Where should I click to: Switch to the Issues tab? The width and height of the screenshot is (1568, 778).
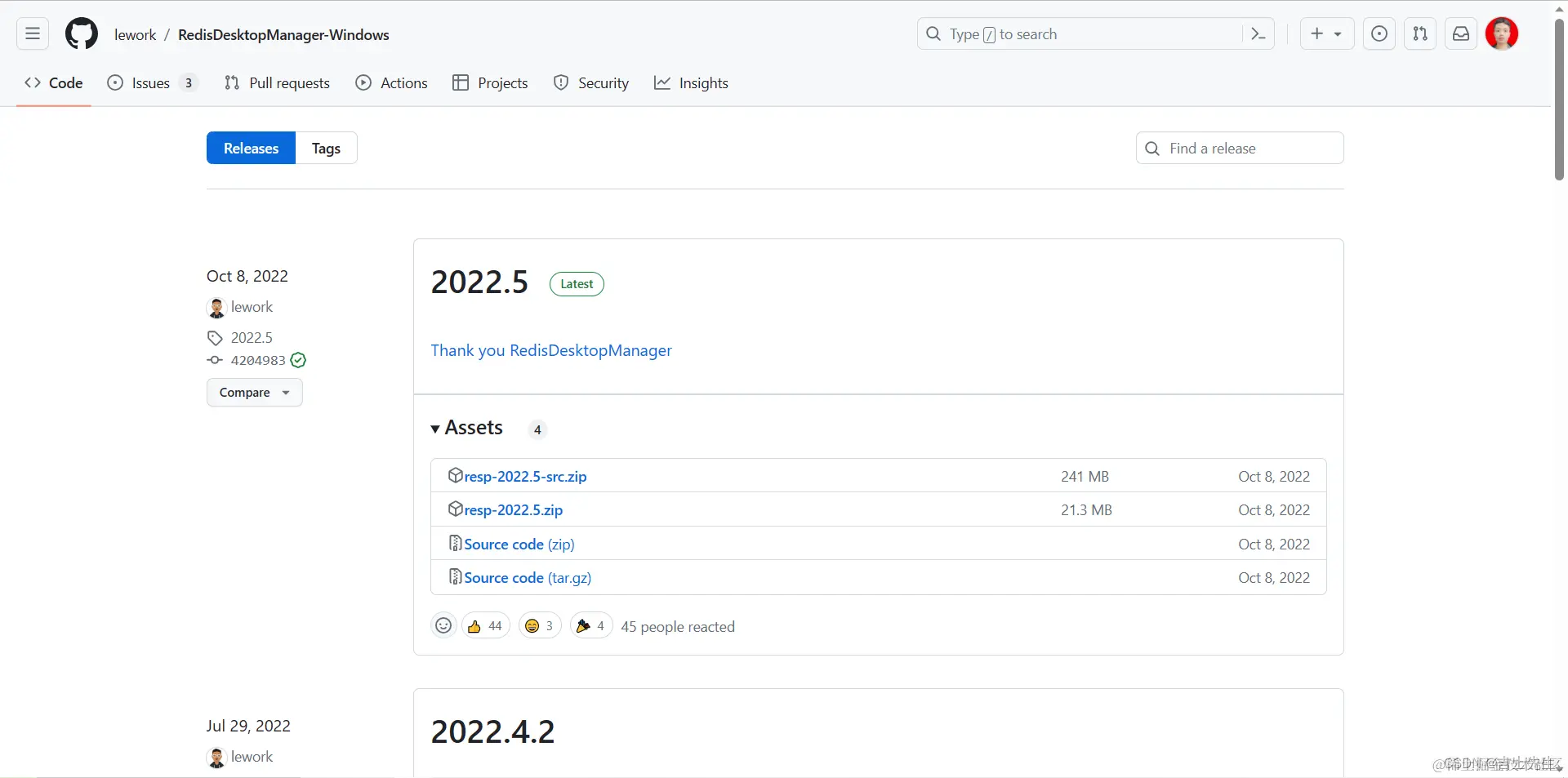[x=153, y=83]
